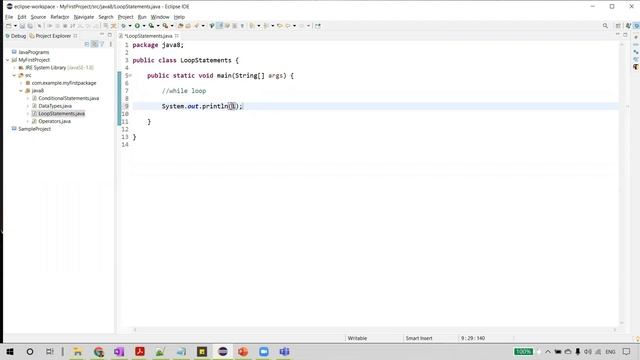640x360 pixels.
Task: Open the Source menu
Action: click(x=38, y=17)
